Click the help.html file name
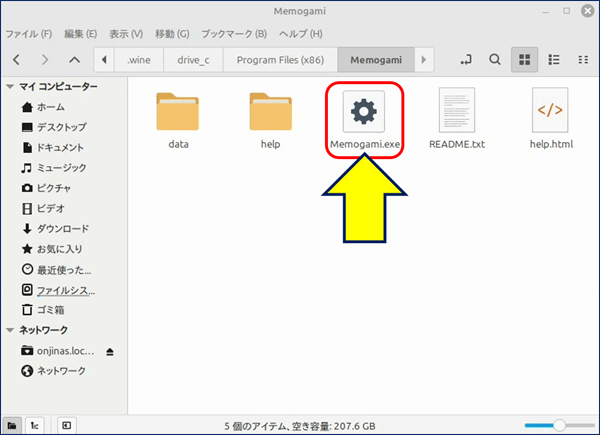 [551, 144]
